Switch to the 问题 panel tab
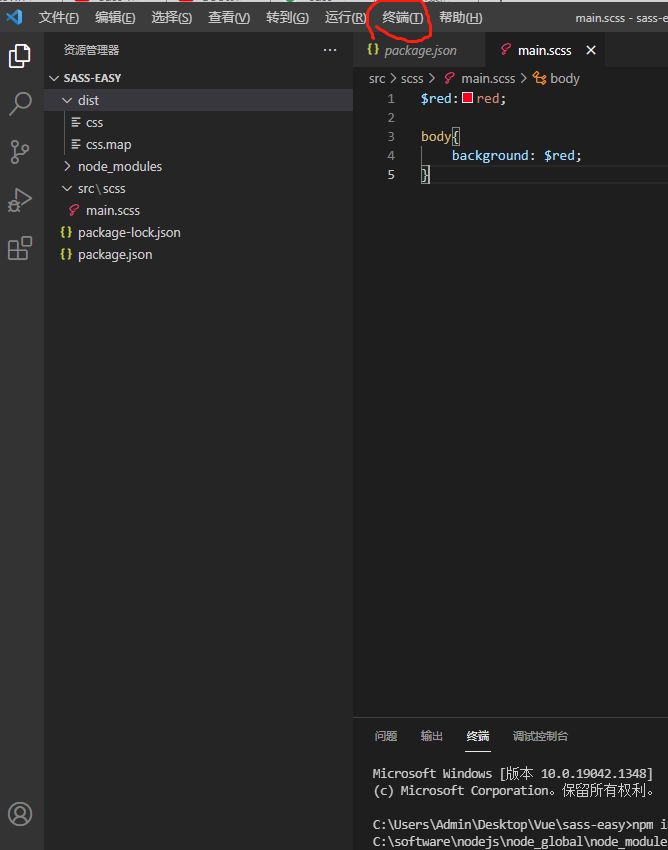The image size is (668, 850). (x=386, y=736)
